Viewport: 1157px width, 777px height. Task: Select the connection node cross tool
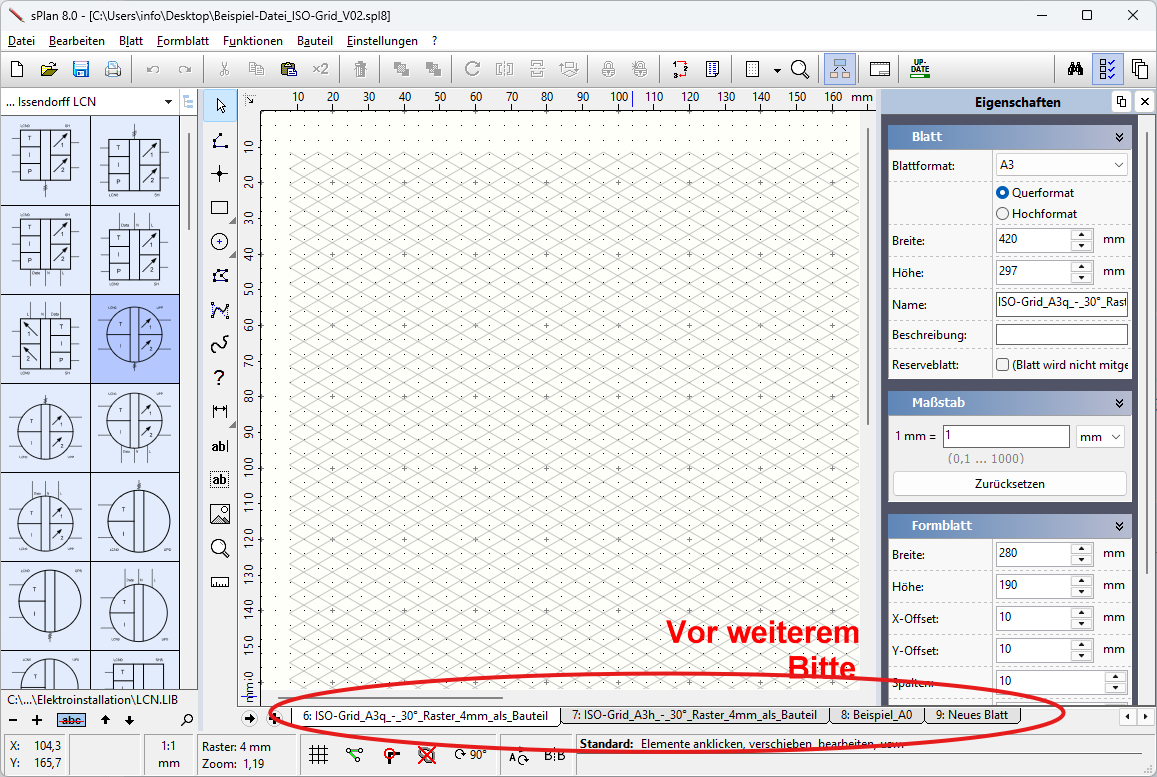[220, 174]
